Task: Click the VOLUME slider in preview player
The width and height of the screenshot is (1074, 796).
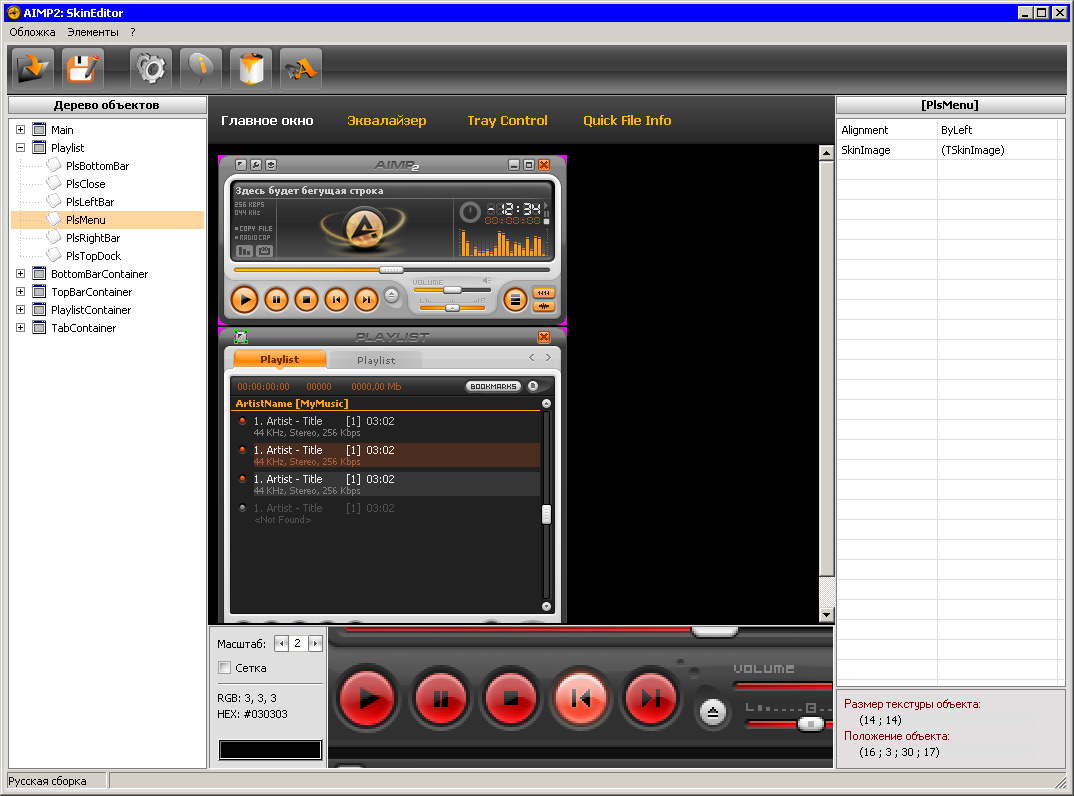Action: coord(452,290)
